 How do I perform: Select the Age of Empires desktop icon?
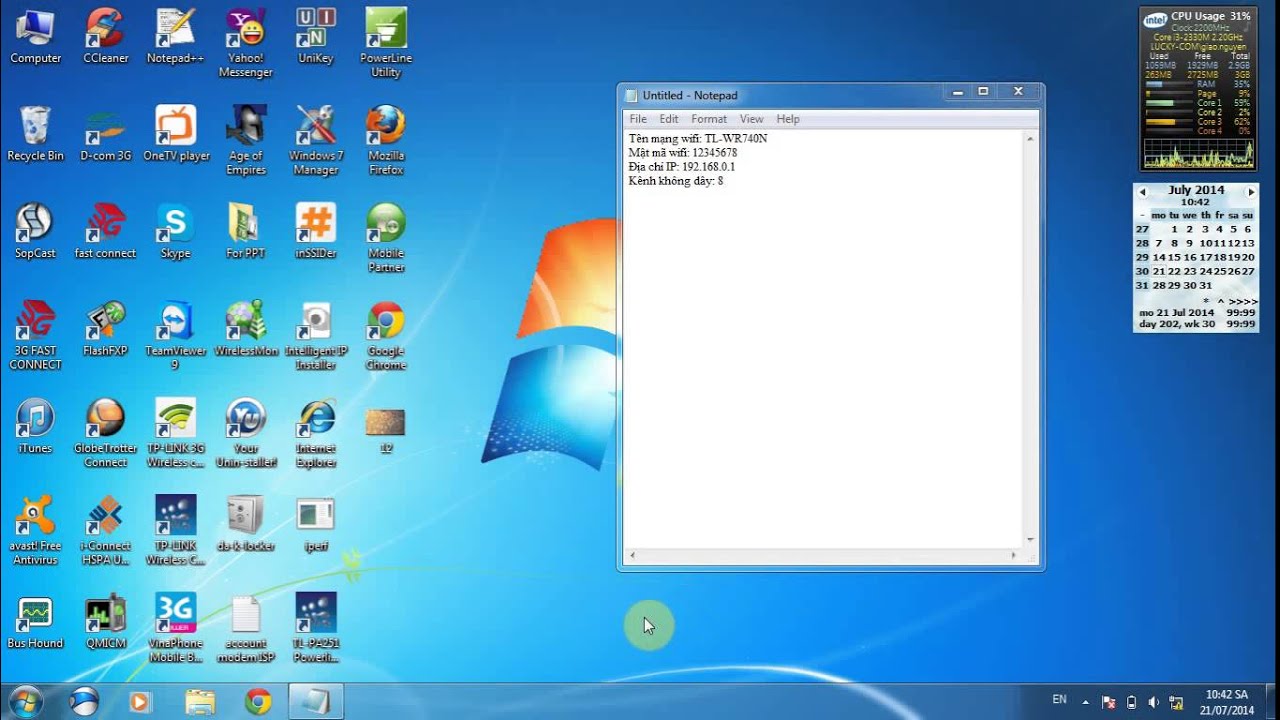245,141
